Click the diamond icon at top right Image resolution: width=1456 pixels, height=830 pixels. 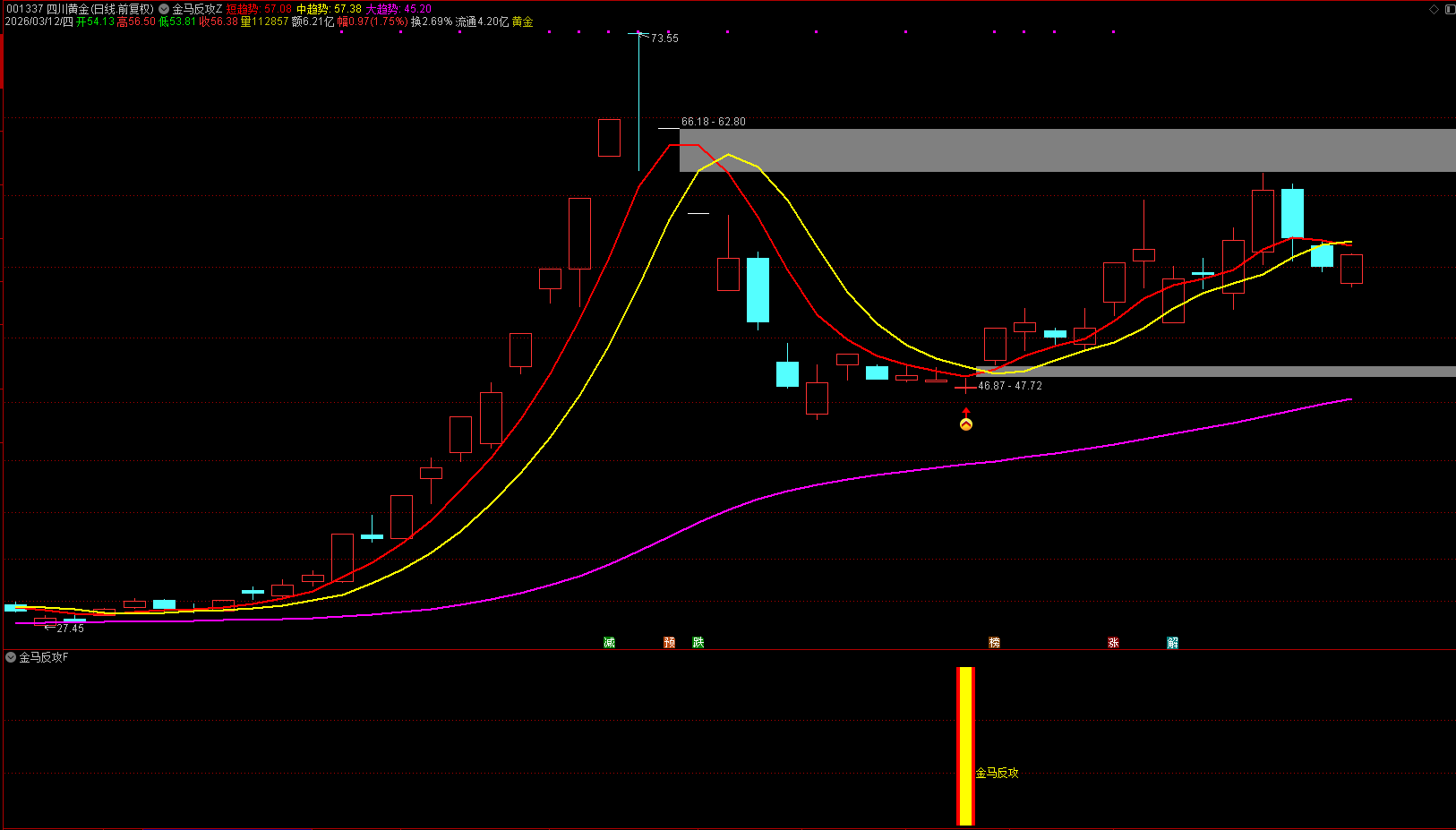pos(1435,9)
